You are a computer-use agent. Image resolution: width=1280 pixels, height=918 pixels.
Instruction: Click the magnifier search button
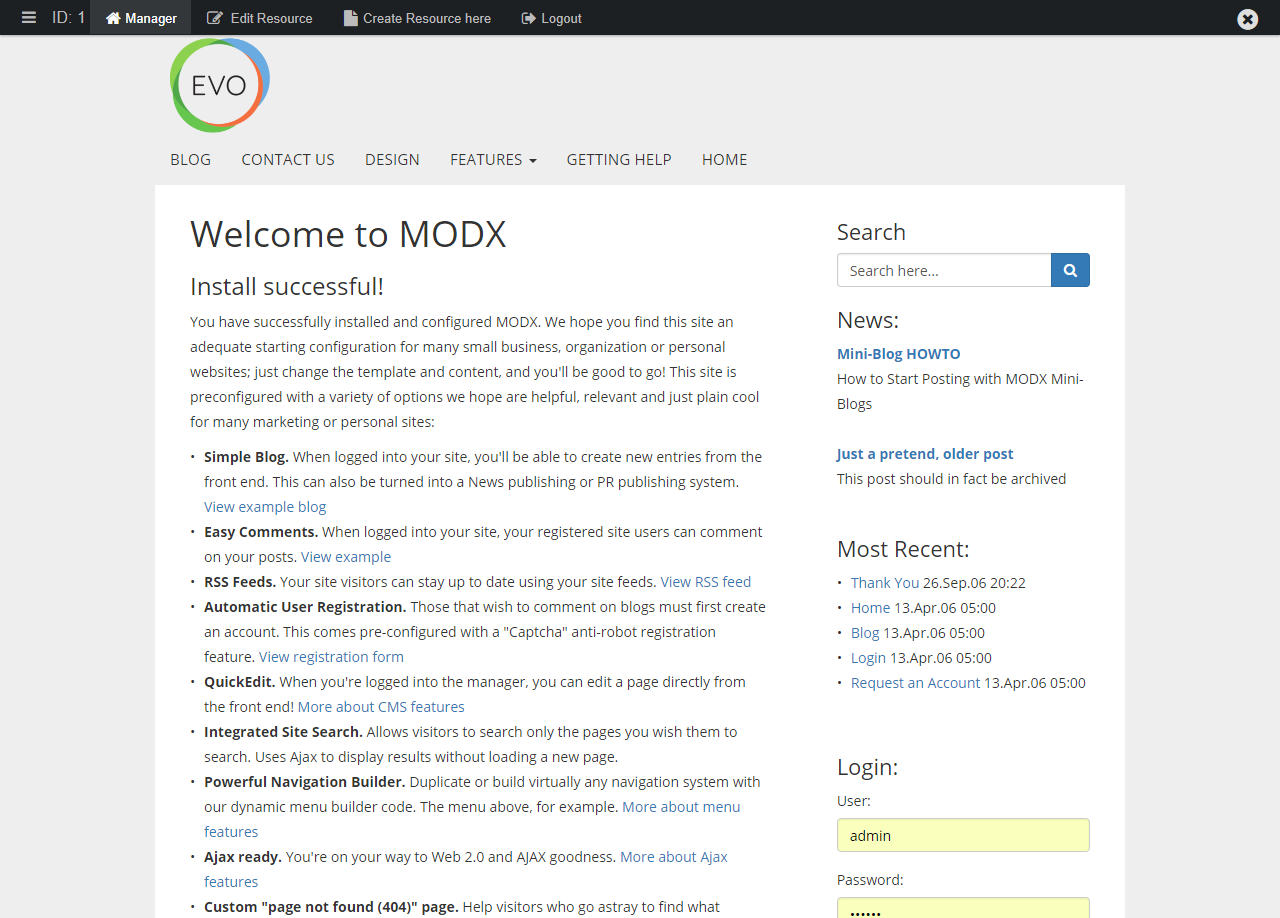click(1070, 270)
